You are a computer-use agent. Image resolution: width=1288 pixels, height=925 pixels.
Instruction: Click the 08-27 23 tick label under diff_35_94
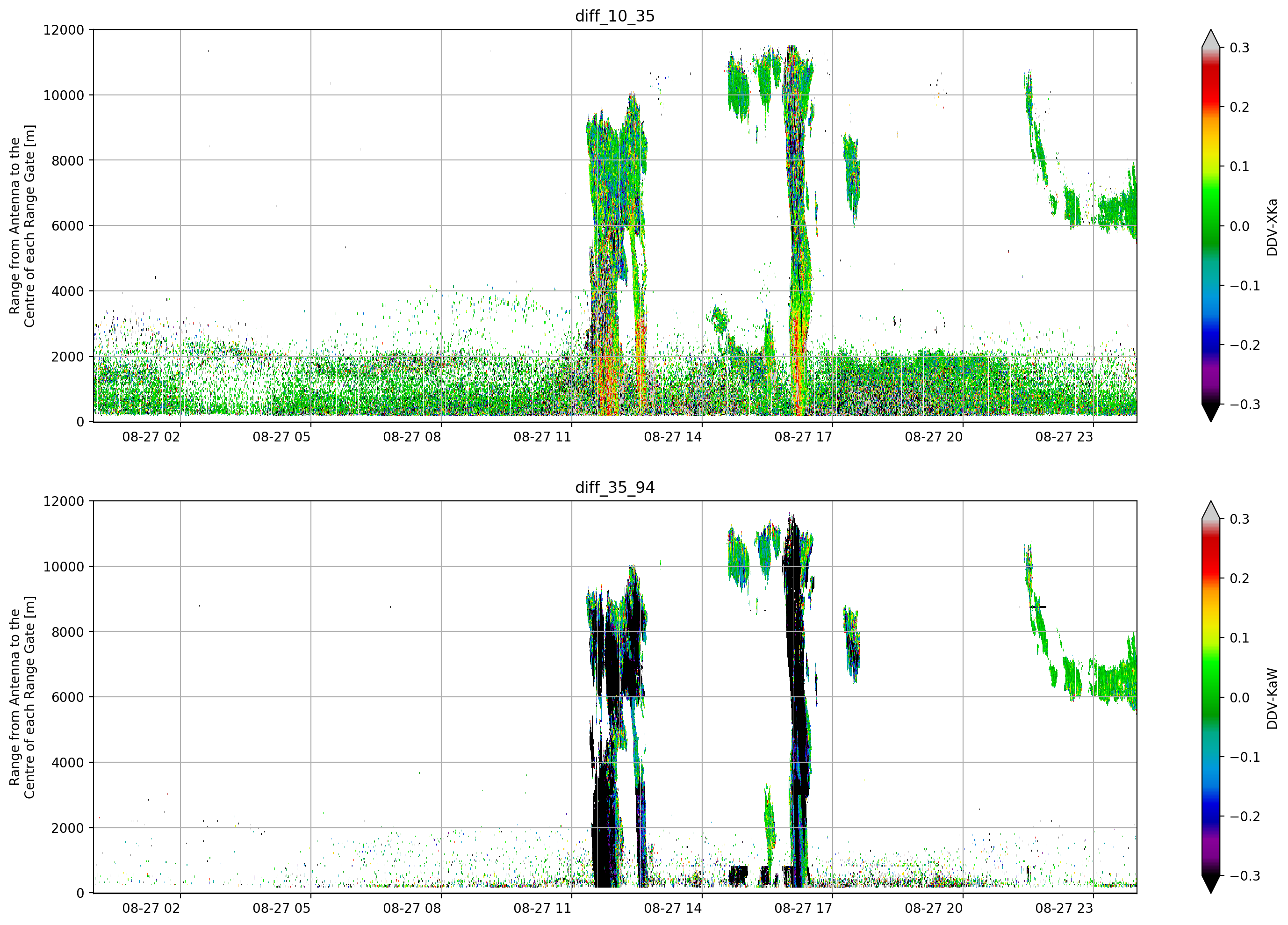[x=1064, y=908]
